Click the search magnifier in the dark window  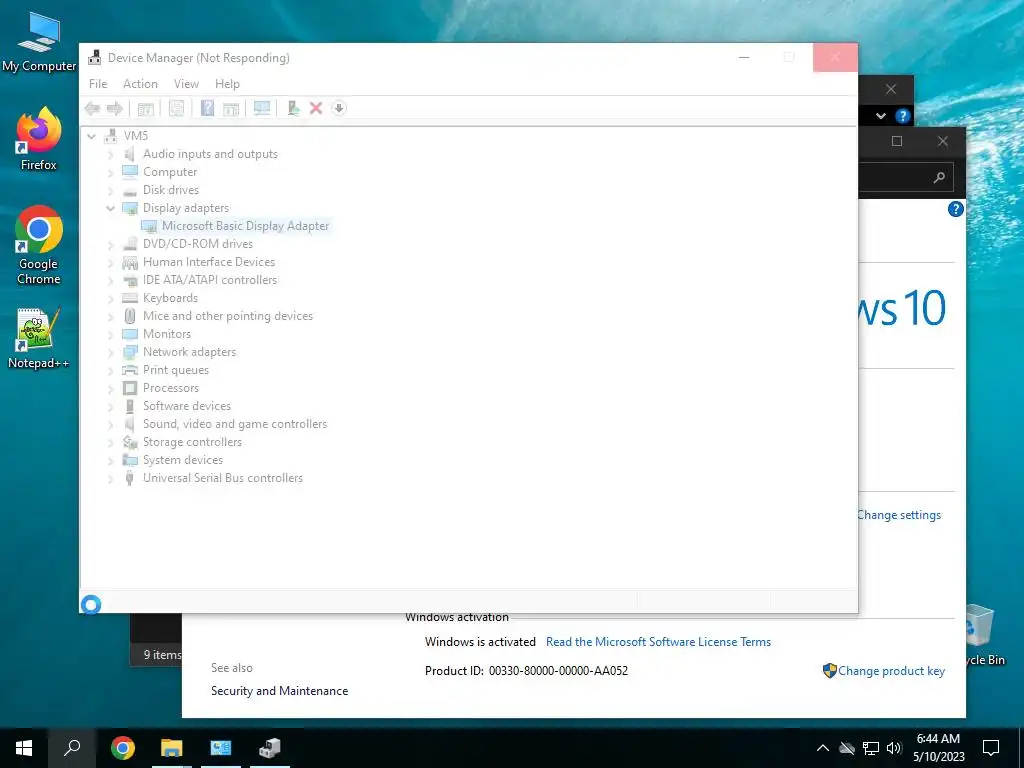[939, 177]
